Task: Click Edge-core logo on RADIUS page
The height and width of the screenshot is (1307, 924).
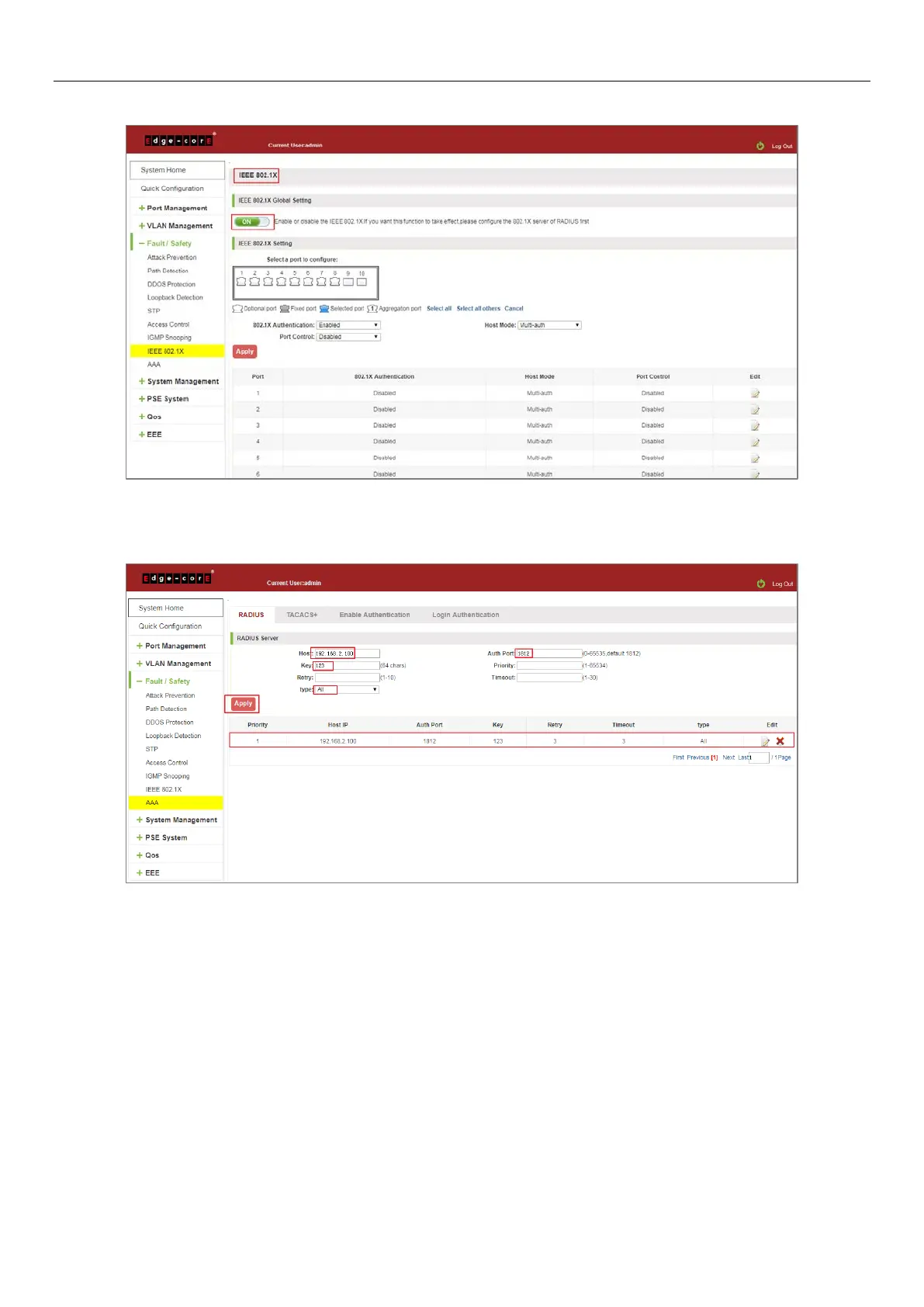Action: point(178,578)
